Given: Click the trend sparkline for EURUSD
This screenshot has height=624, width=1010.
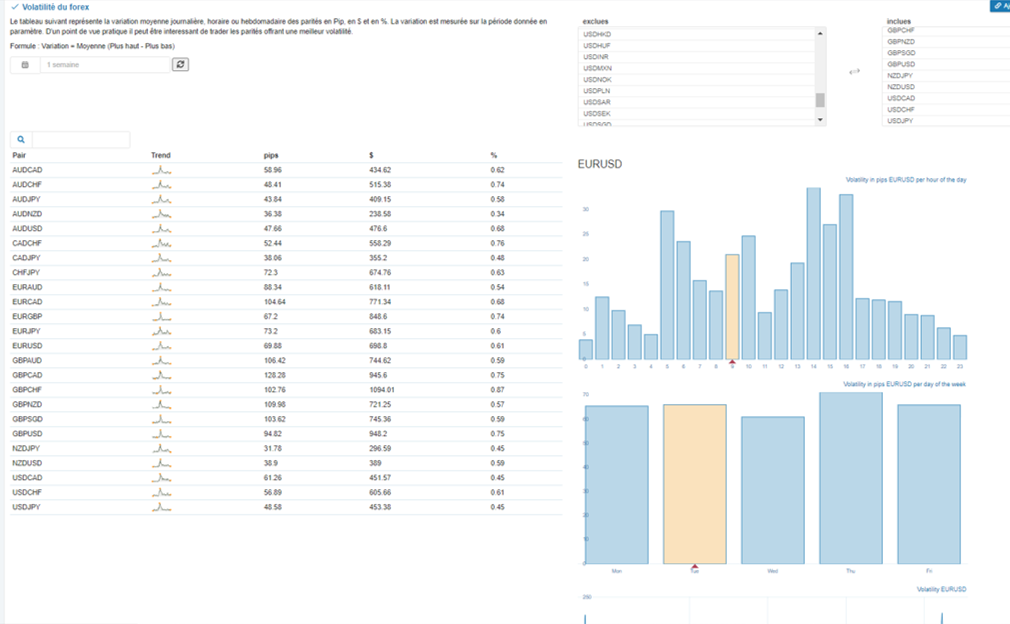Looking at the screenshot, I should tap(162, 346).
